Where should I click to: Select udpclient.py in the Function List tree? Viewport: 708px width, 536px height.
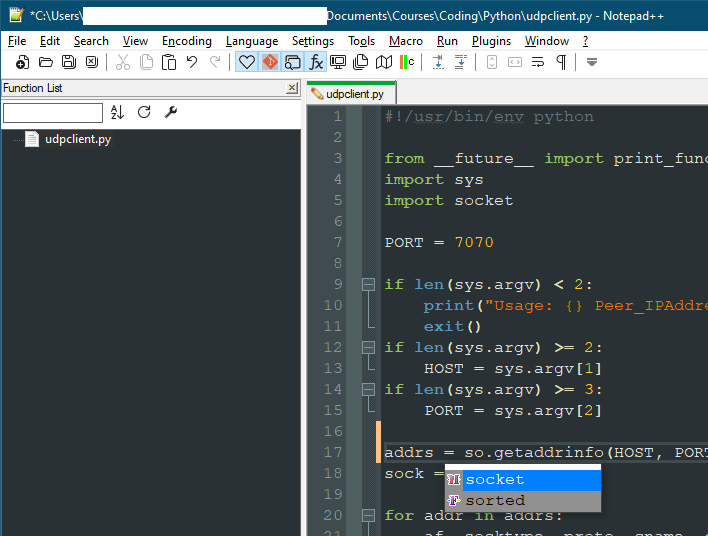(78, 139)
